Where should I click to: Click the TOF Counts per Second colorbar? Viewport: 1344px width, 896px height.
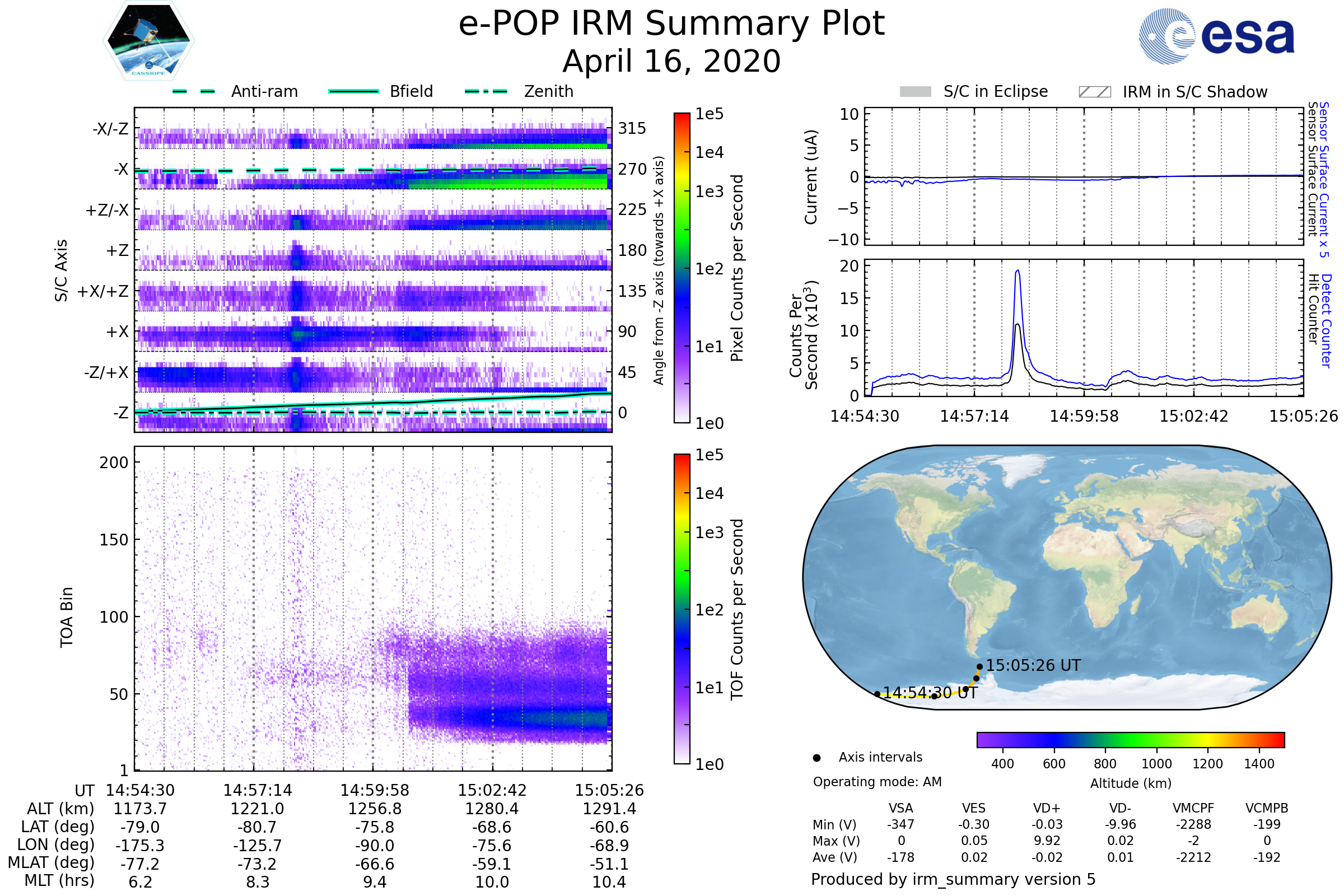pos(682,609)
